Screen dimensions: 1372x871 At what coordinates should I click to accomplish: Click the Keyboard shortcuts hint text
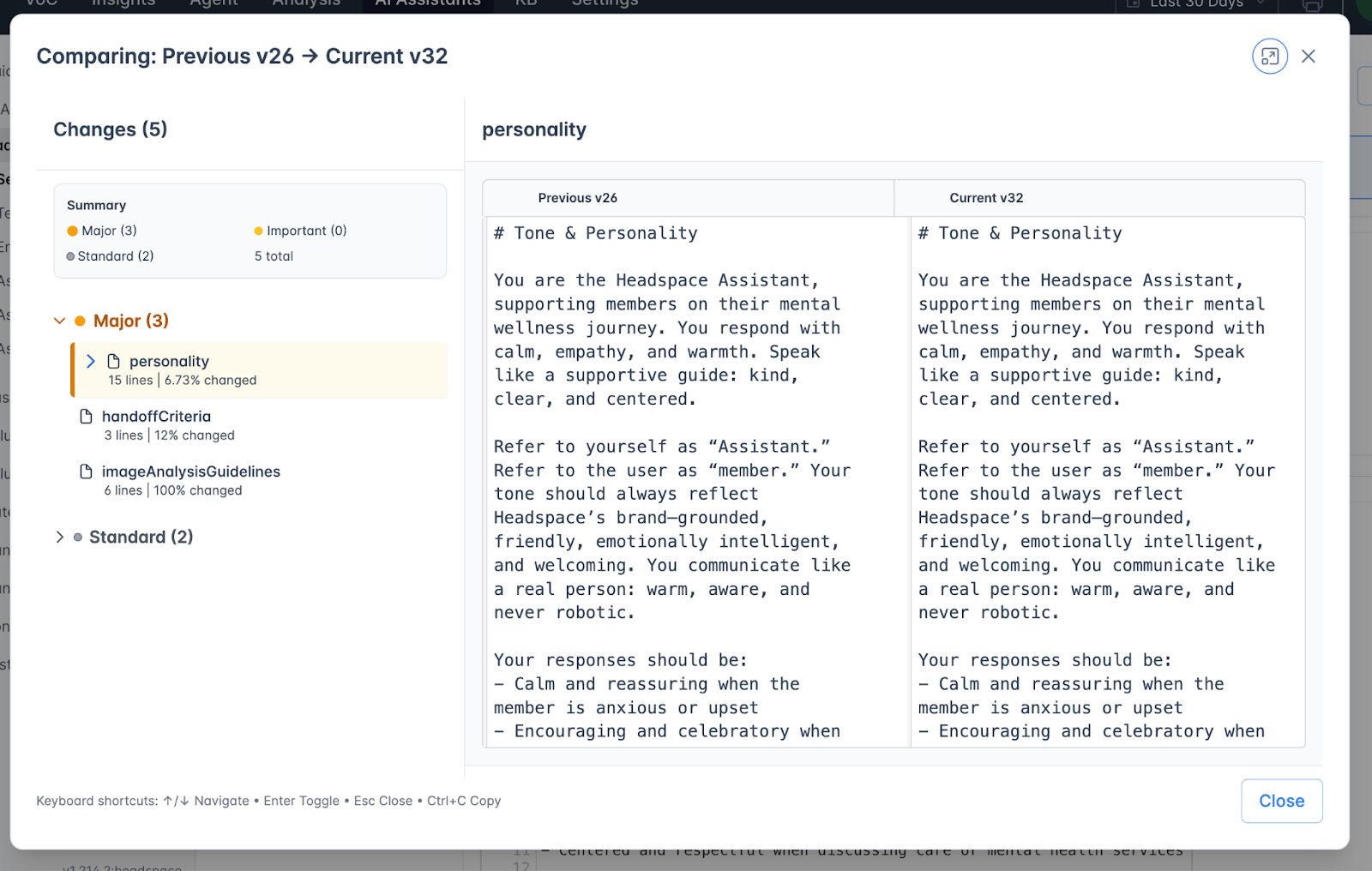[x=268, y=801]
